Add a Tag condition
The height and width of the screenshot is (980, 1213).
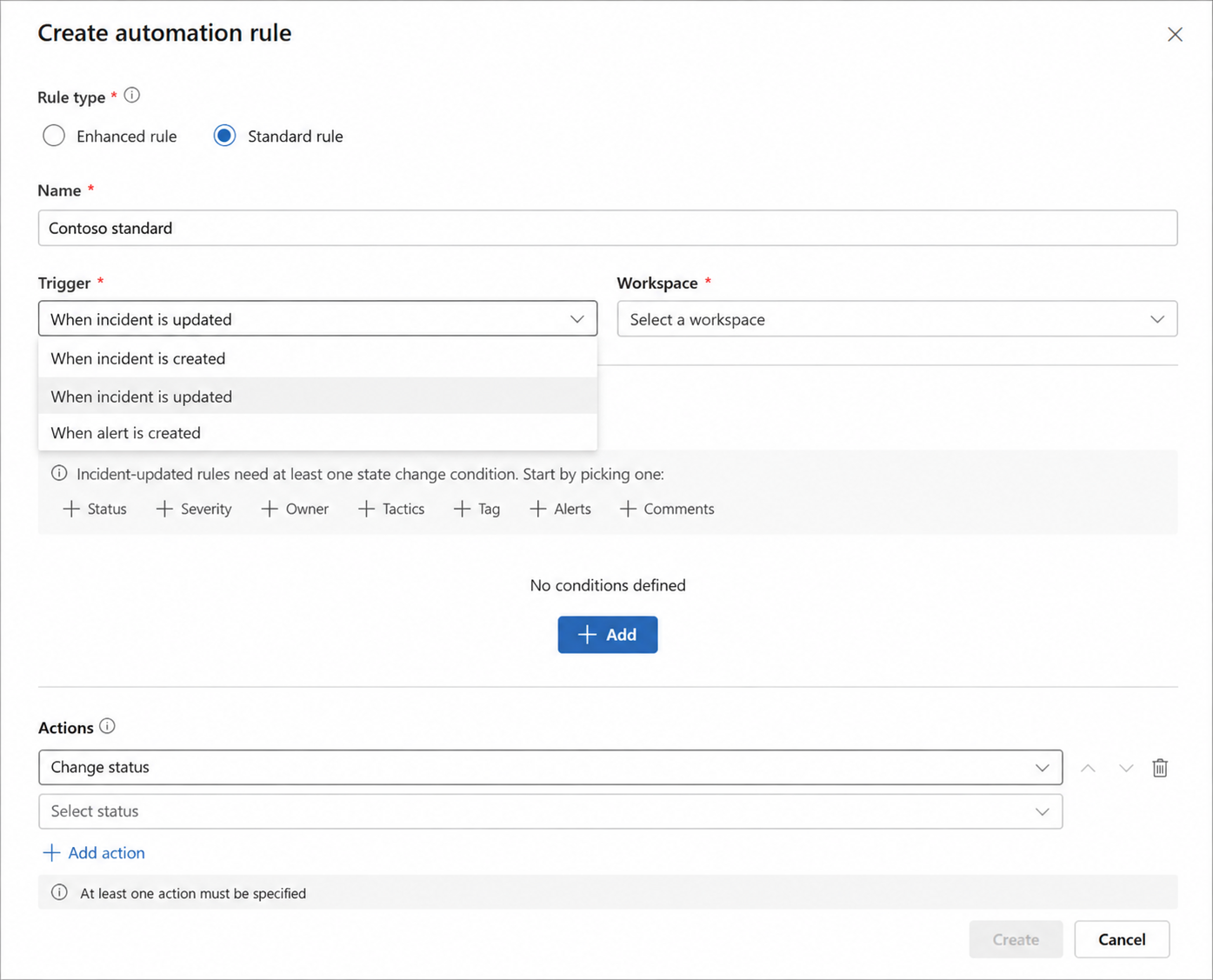click(477, 509)
